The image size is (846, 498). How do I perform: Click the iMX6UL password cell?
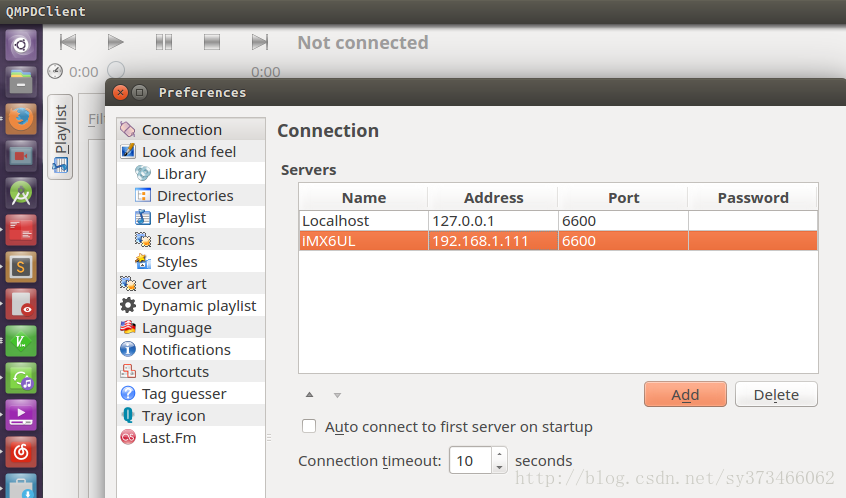(x=753, y=241)
